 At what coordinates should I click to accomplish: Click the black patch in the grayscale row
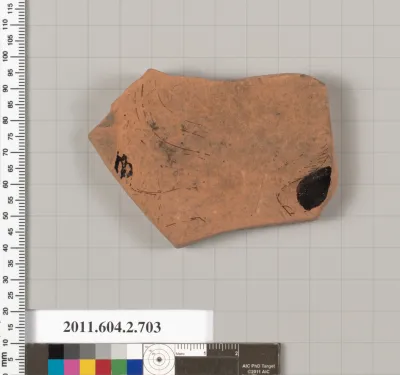click(56, 351)
